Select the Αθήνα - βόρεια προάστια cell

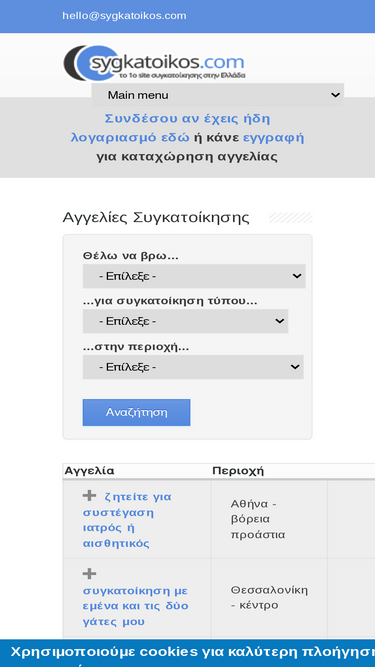[269, 519]
